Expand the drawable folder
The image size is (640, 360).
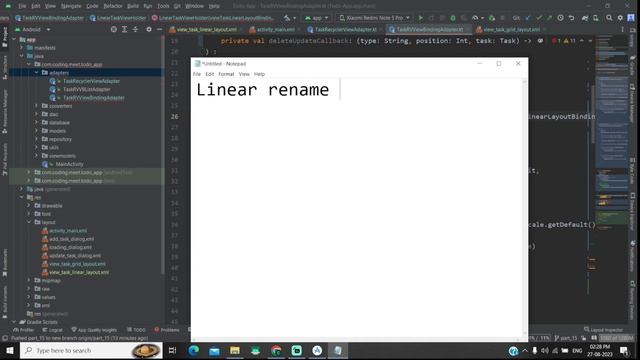pos(29,206)
